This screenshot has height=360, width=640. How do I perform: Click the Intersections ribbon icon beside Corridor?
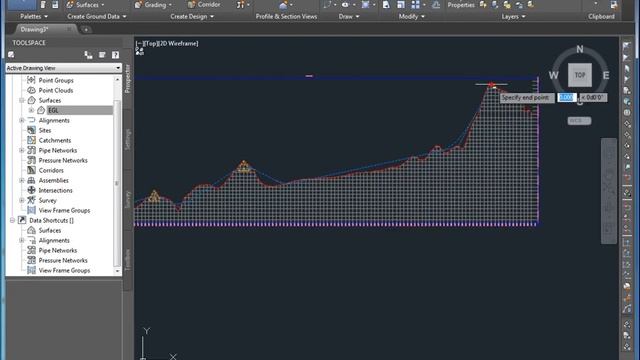coord(240,4)
